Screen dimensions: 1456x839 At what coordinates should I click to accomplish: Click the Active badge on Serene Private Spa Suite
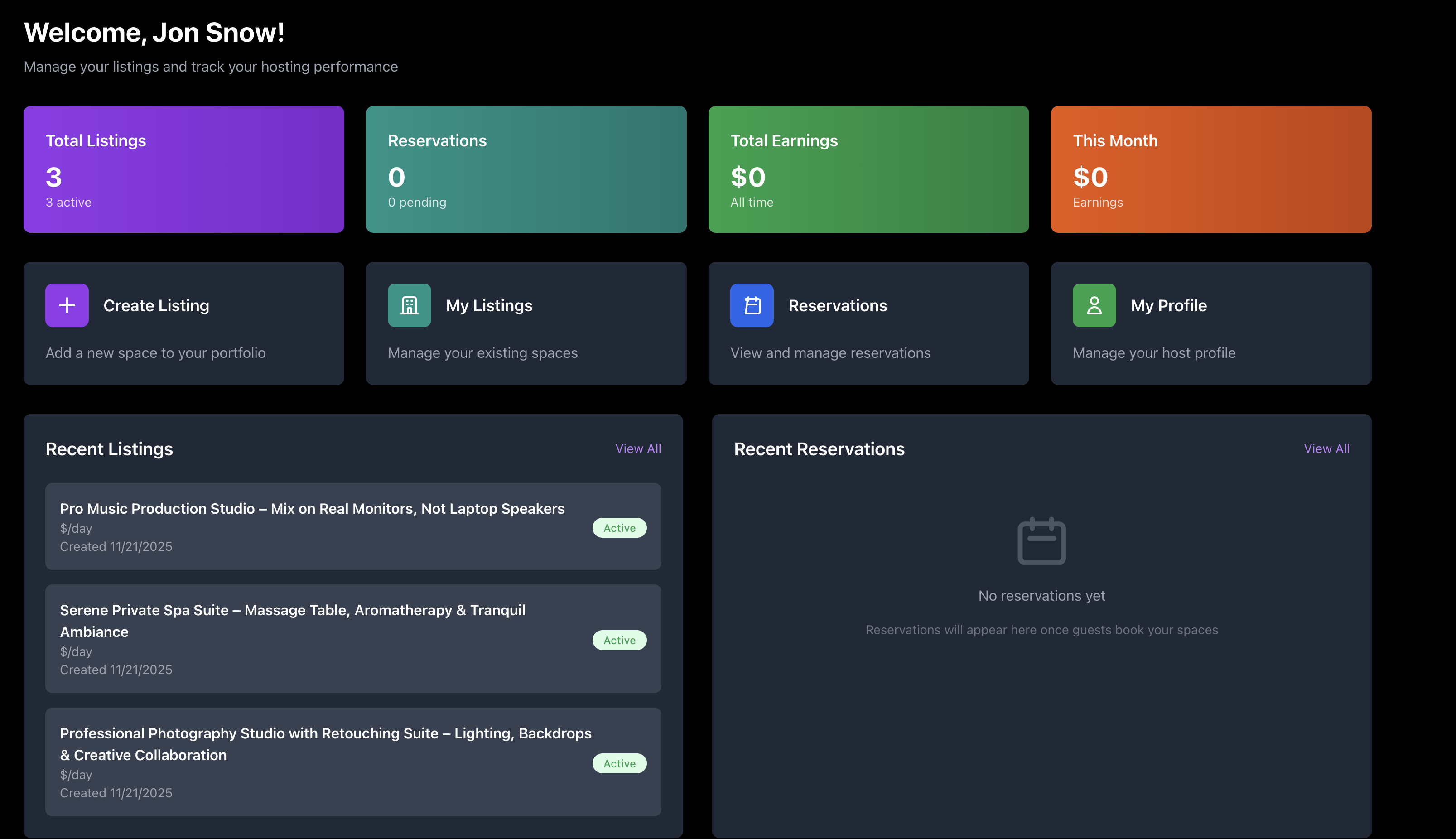(619, 640)
